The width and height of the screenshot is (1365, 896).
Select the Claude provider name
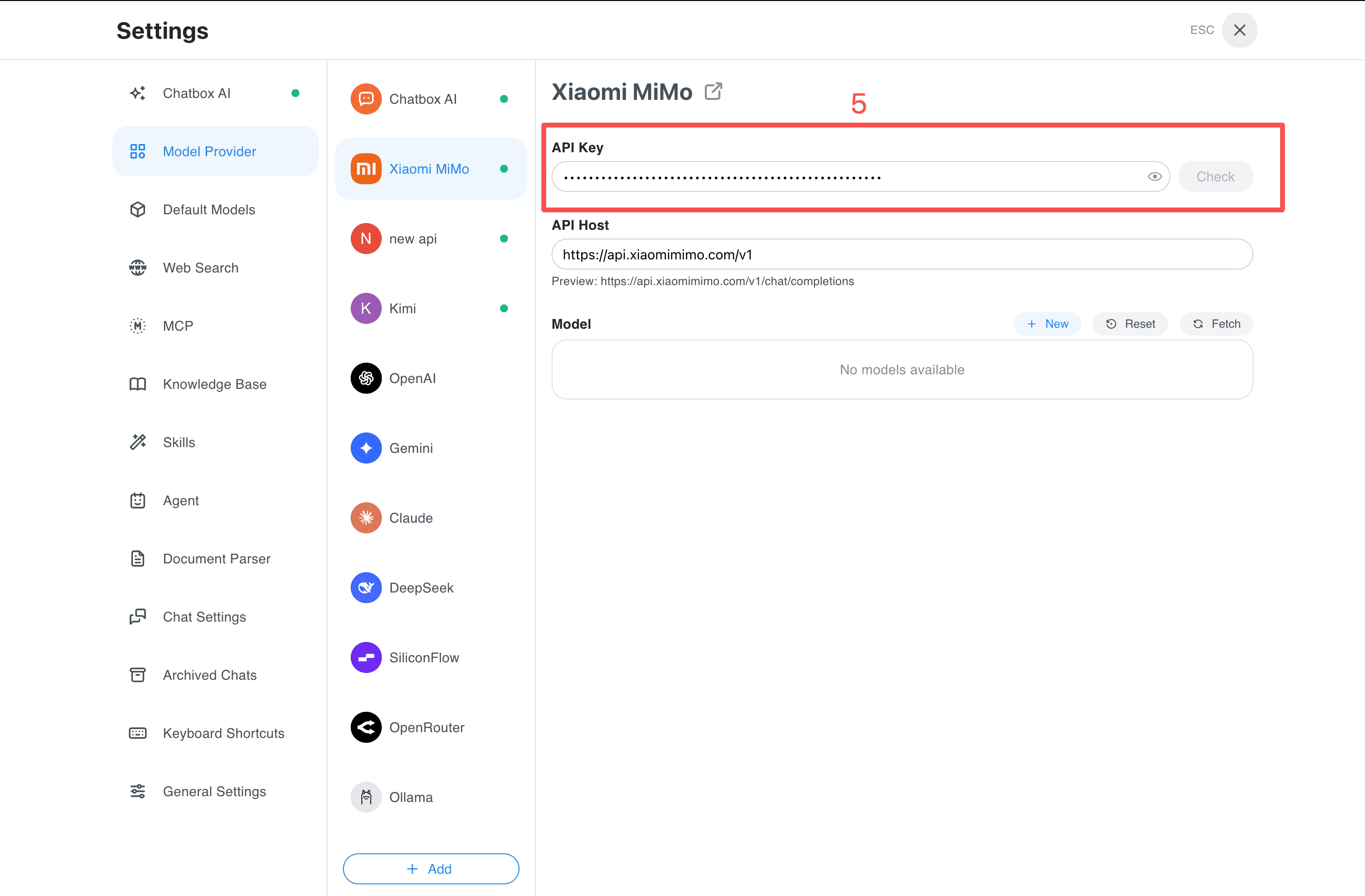[411, 518]
